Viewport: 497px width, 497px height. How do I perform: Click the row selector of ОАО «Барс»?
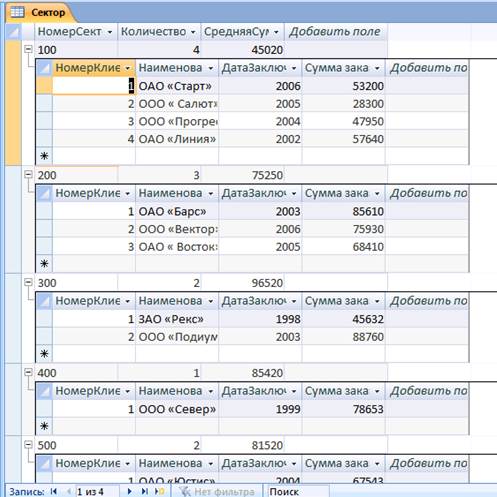(x=44, y=211)
